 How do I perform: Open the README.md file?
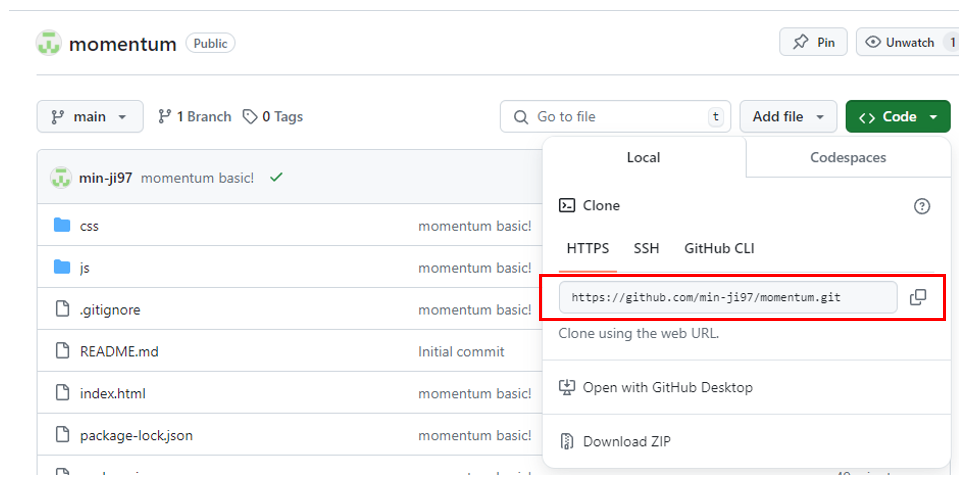[119, 352]
